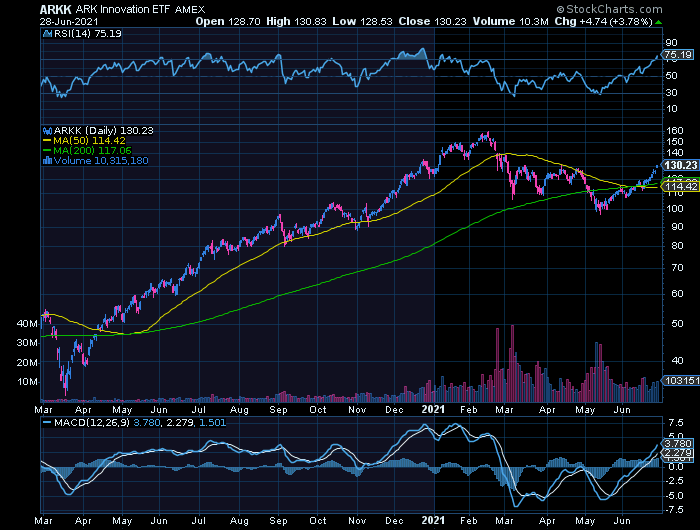Select the RSI(14) 75.19 legend label

[88, 33]
